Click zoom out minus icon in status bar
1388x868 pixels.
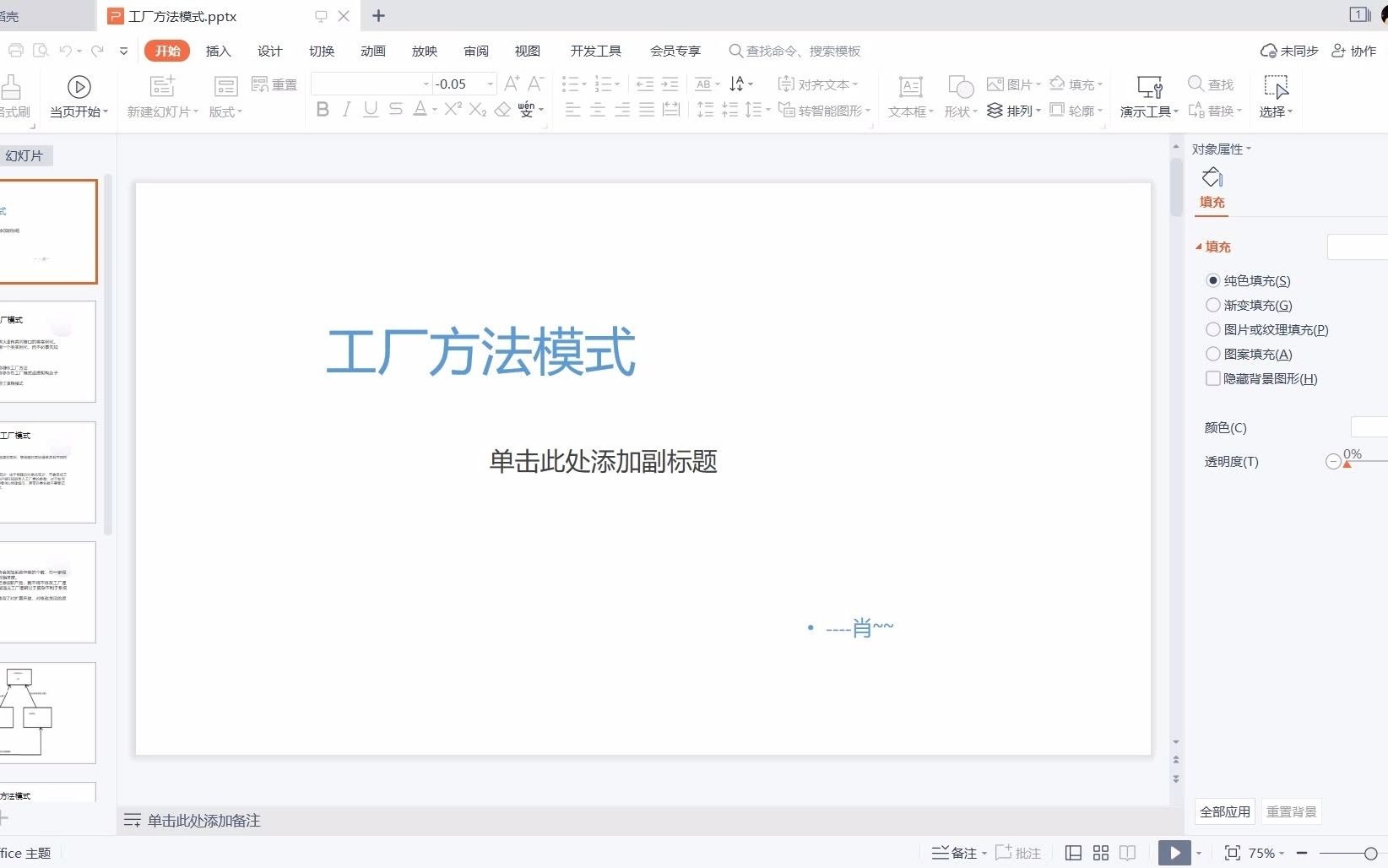click(1302, 853)
